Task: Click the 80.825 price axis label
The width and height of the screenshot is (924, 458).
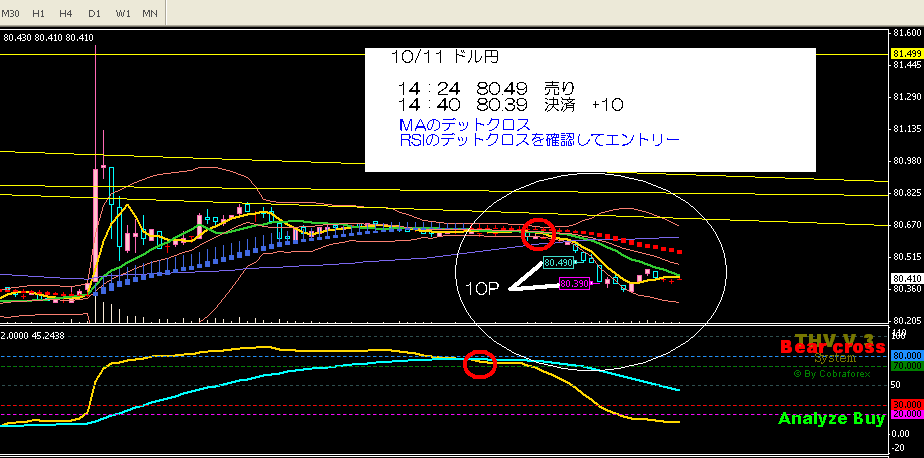Action: click(906, 193)
